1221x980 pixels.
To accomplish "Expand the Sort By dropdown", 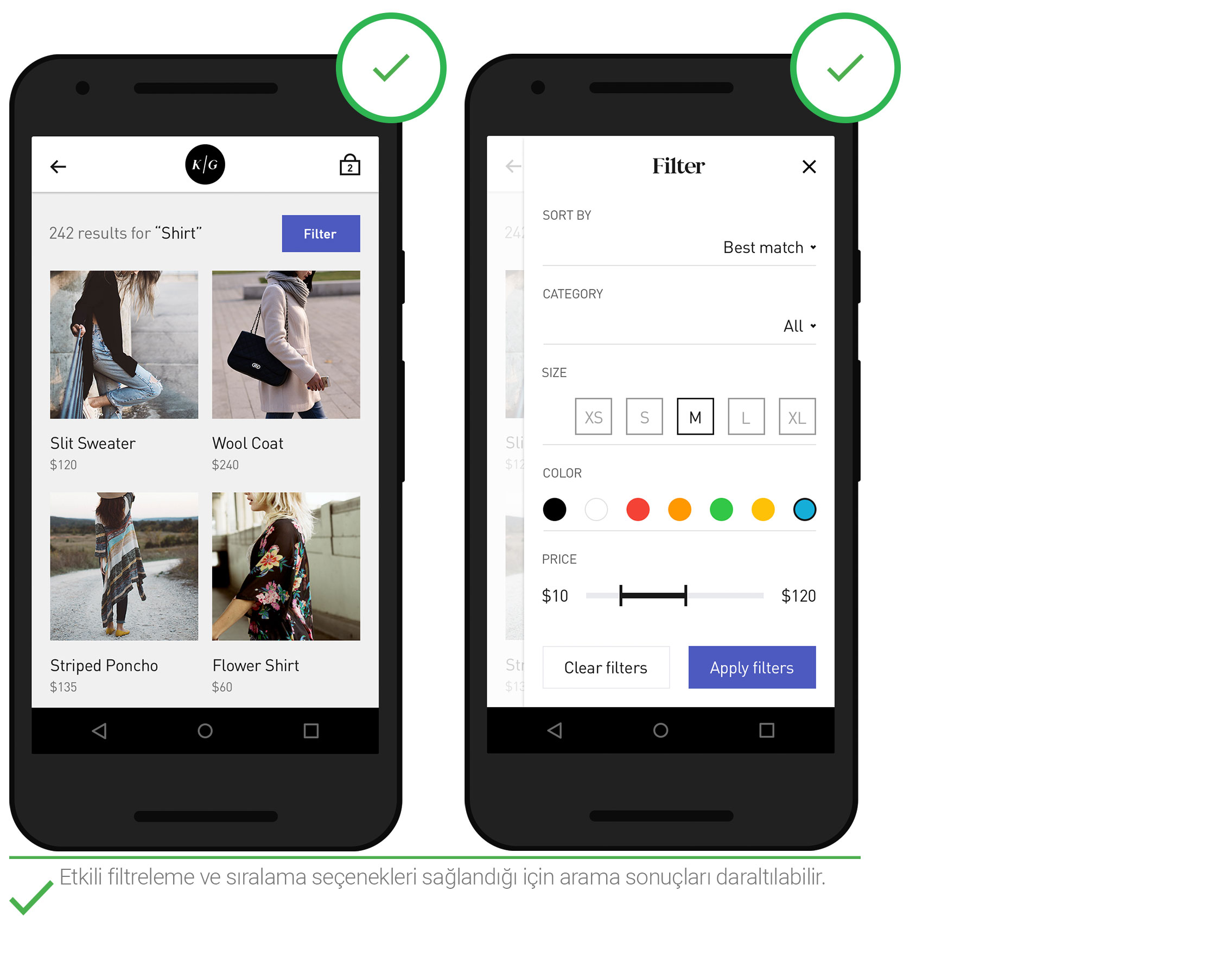I will pyautogui.click(x=770, y=248).
